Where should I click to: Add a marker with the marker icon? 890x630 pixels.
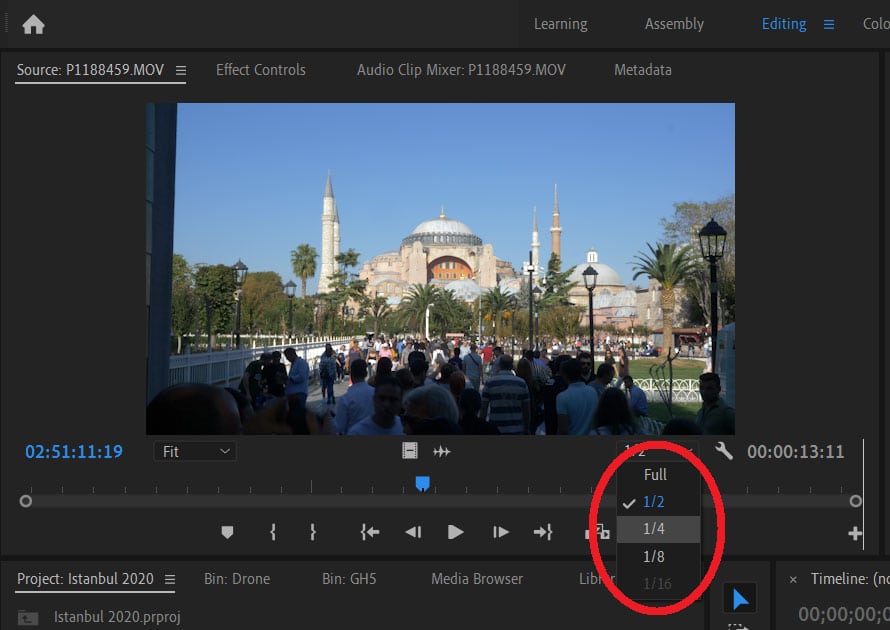227,532
